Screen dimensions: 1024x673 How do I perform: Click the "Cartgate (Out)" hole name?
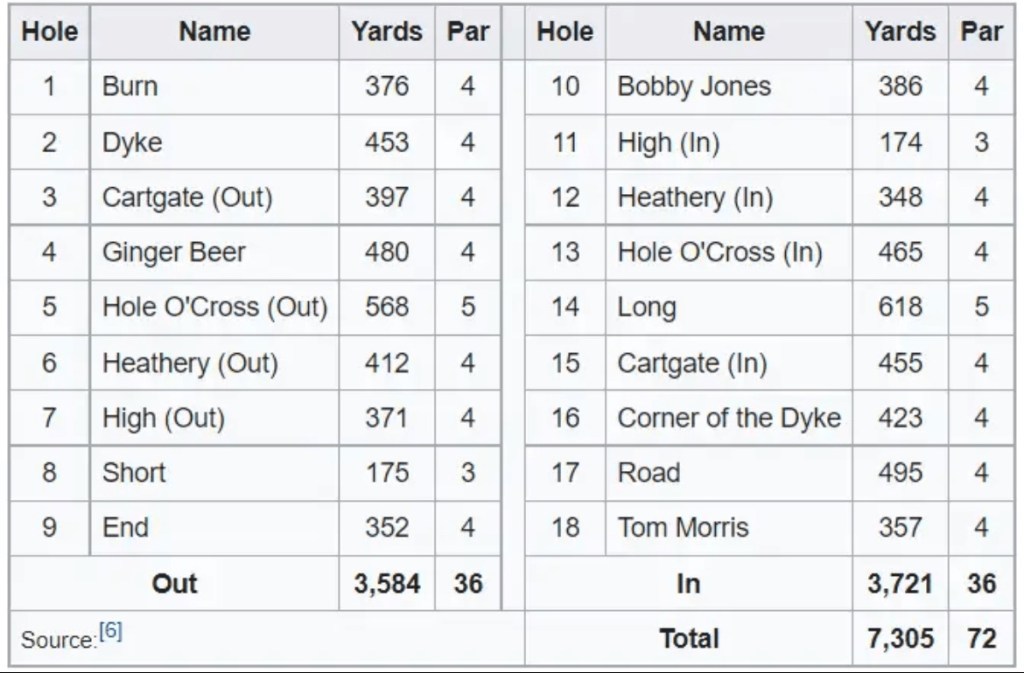coord(187,197)
